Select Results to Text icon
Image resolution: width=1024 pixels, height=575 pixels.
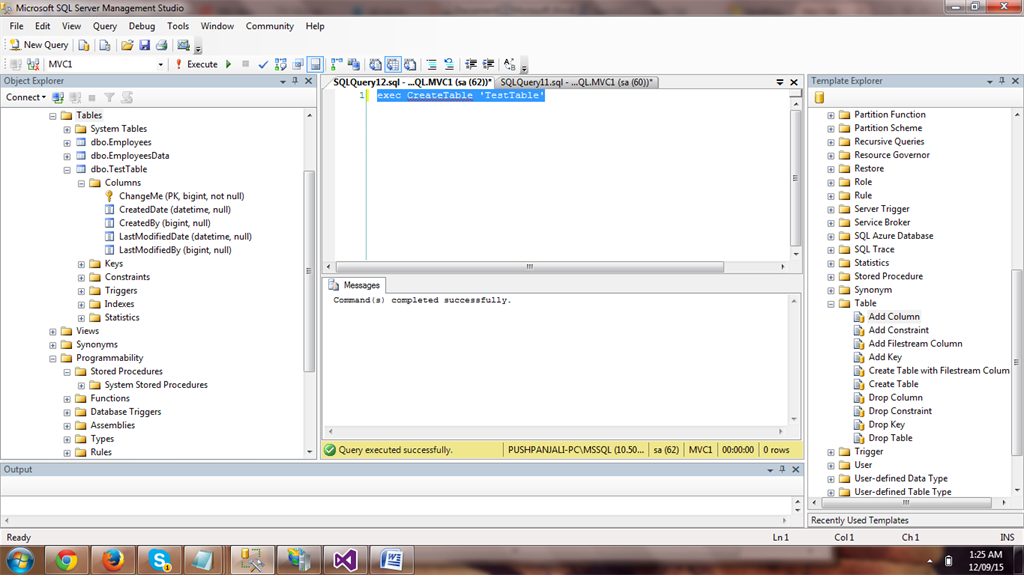(376, 64)
